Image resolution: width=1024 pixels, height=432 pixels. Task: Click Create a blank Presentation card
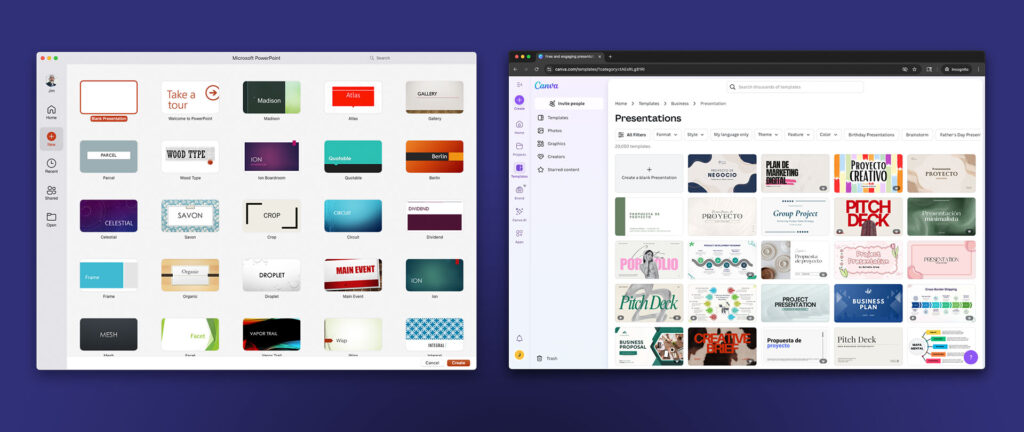tap(649, 173)
